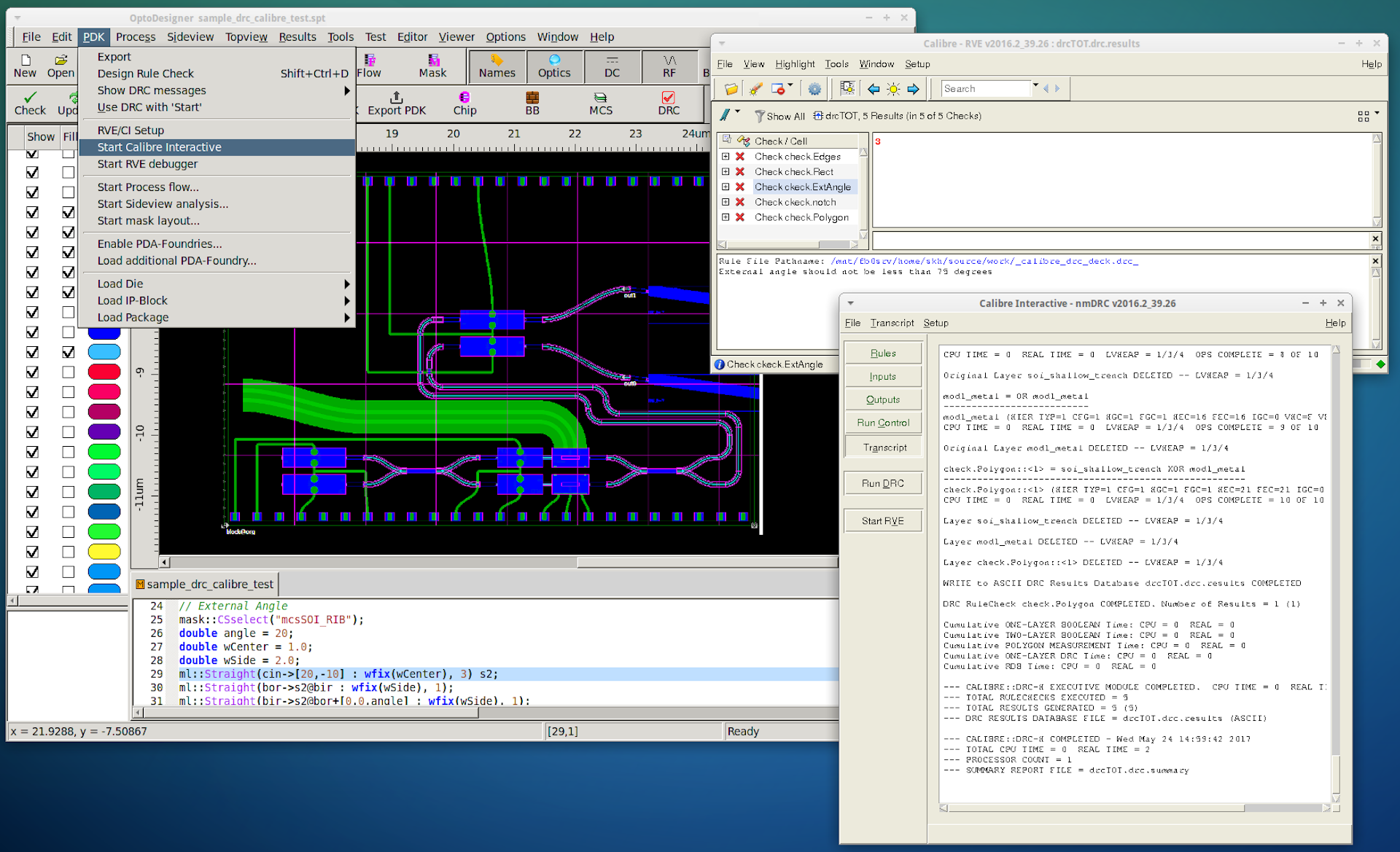Image resolution: width=1400 pixels, height=852 pixels.
Task: Toggle Show of the cyan layer
Action: click(32, 352)
